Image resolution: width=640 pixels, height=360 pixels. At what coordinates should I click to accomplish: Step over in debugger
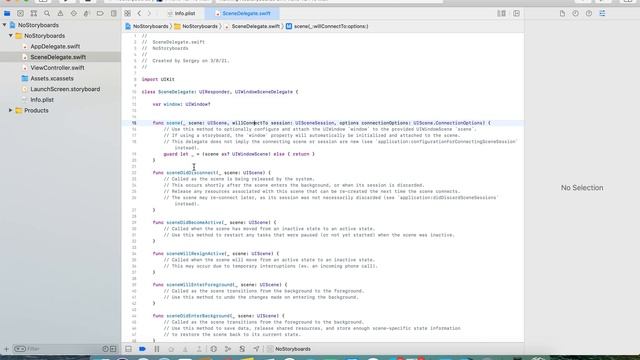point(171,349)
